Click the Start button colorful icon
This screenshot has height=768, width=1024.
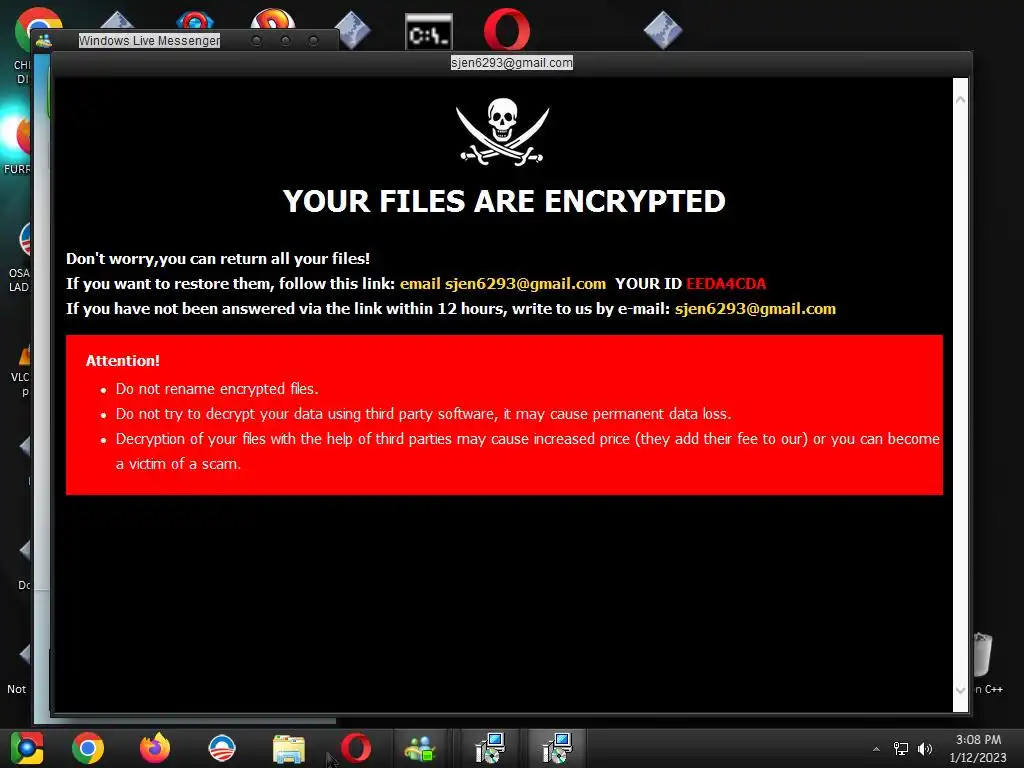click(x=27, y=748)
